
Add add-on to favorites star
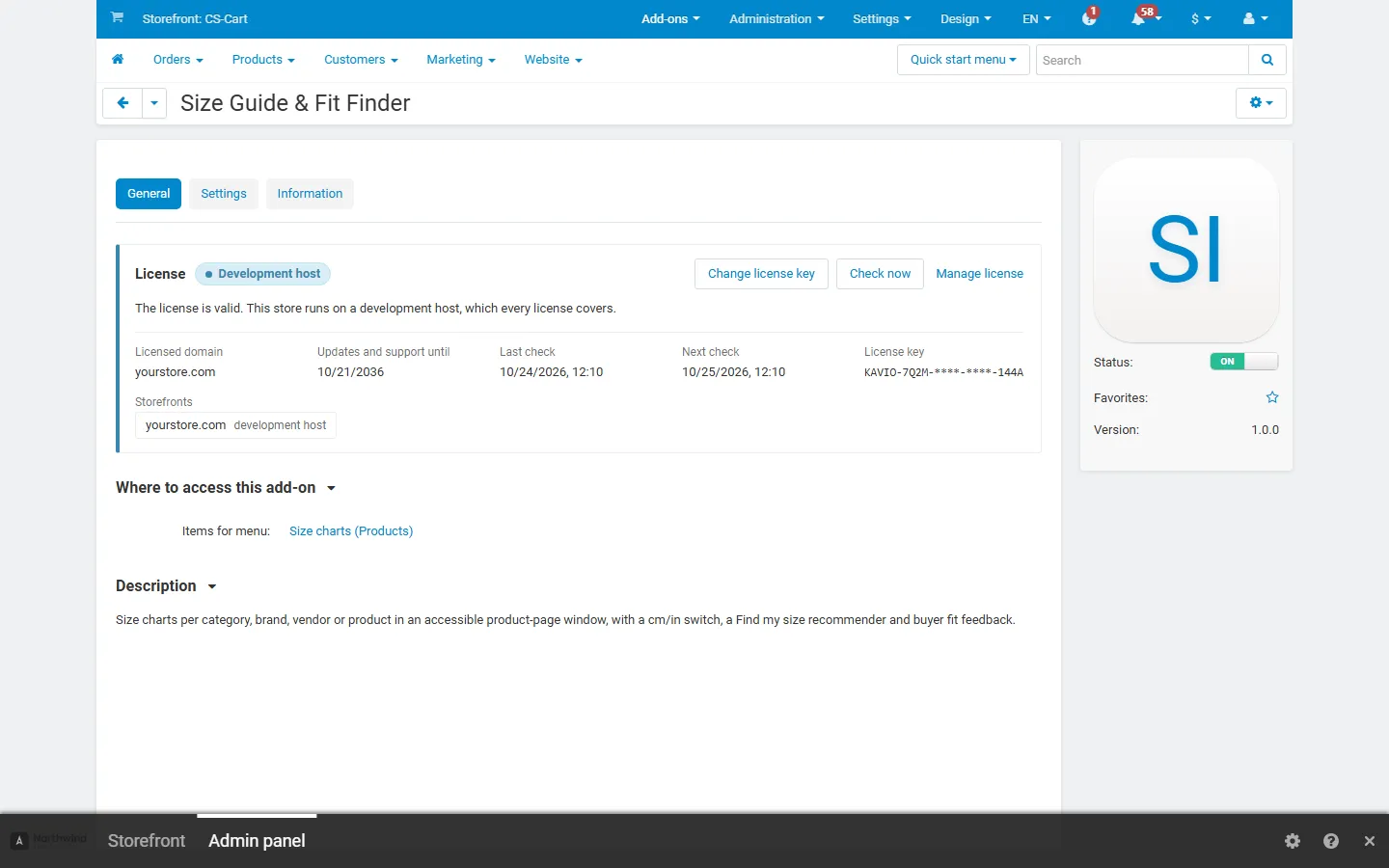click(x=1272, y=397)
